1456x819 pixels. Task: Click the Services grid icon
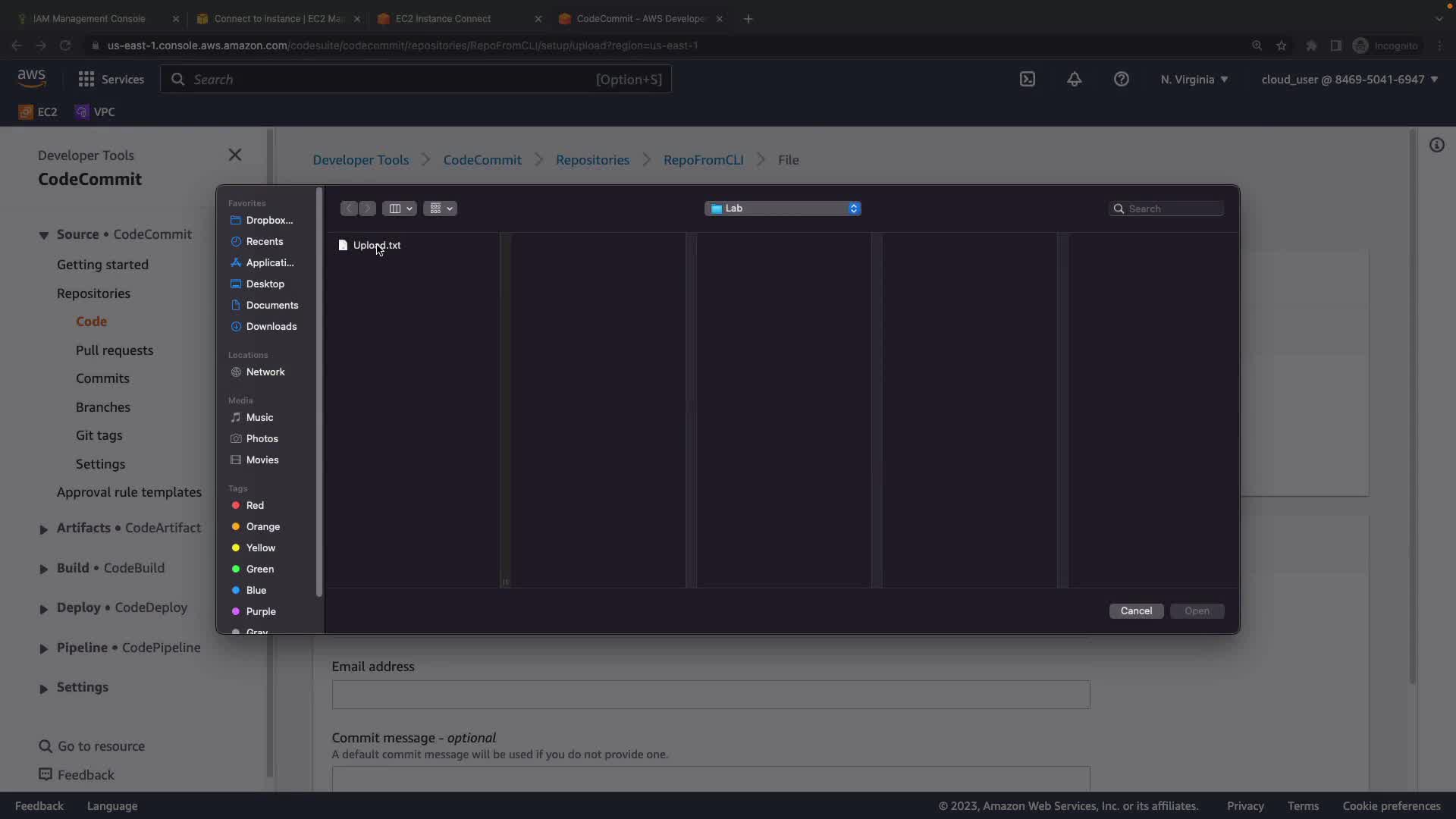point(86,79)
